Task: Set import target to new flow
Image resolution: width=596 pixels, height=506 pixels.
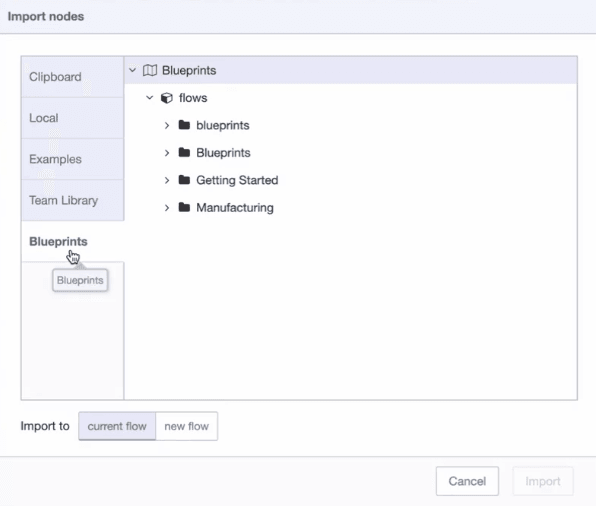Action: (187, 426)
